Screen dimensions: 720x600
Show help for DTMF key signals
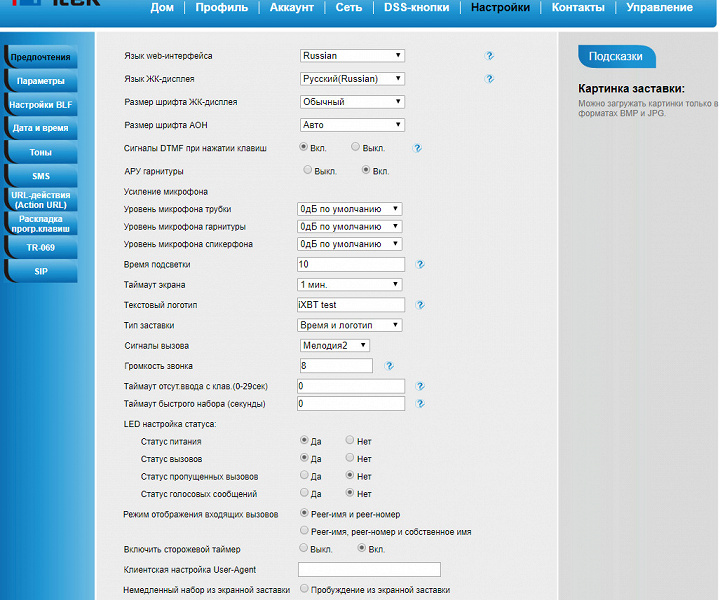coord(417,148)
